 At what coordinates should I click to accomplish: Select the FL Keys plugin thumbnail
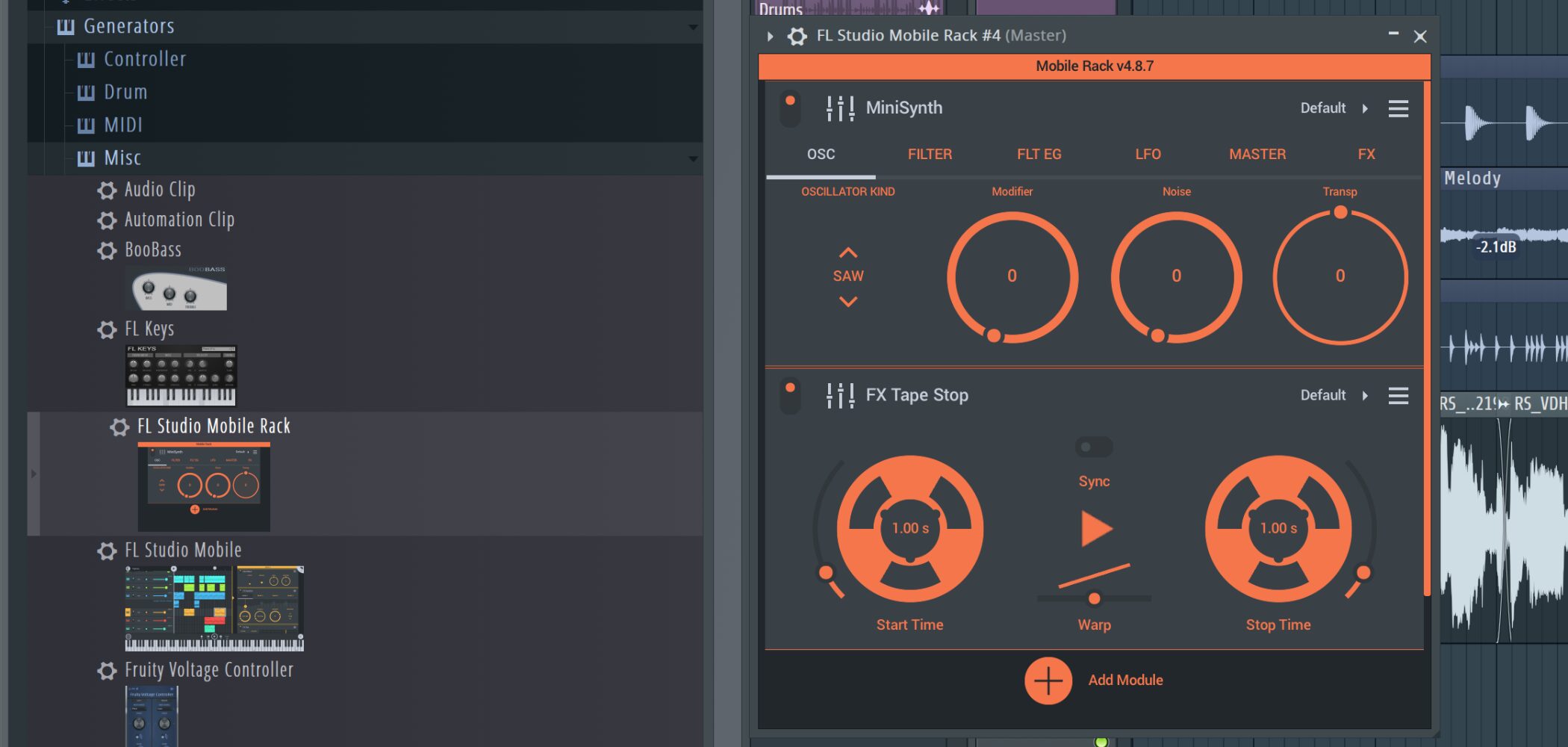click(181, 375)
